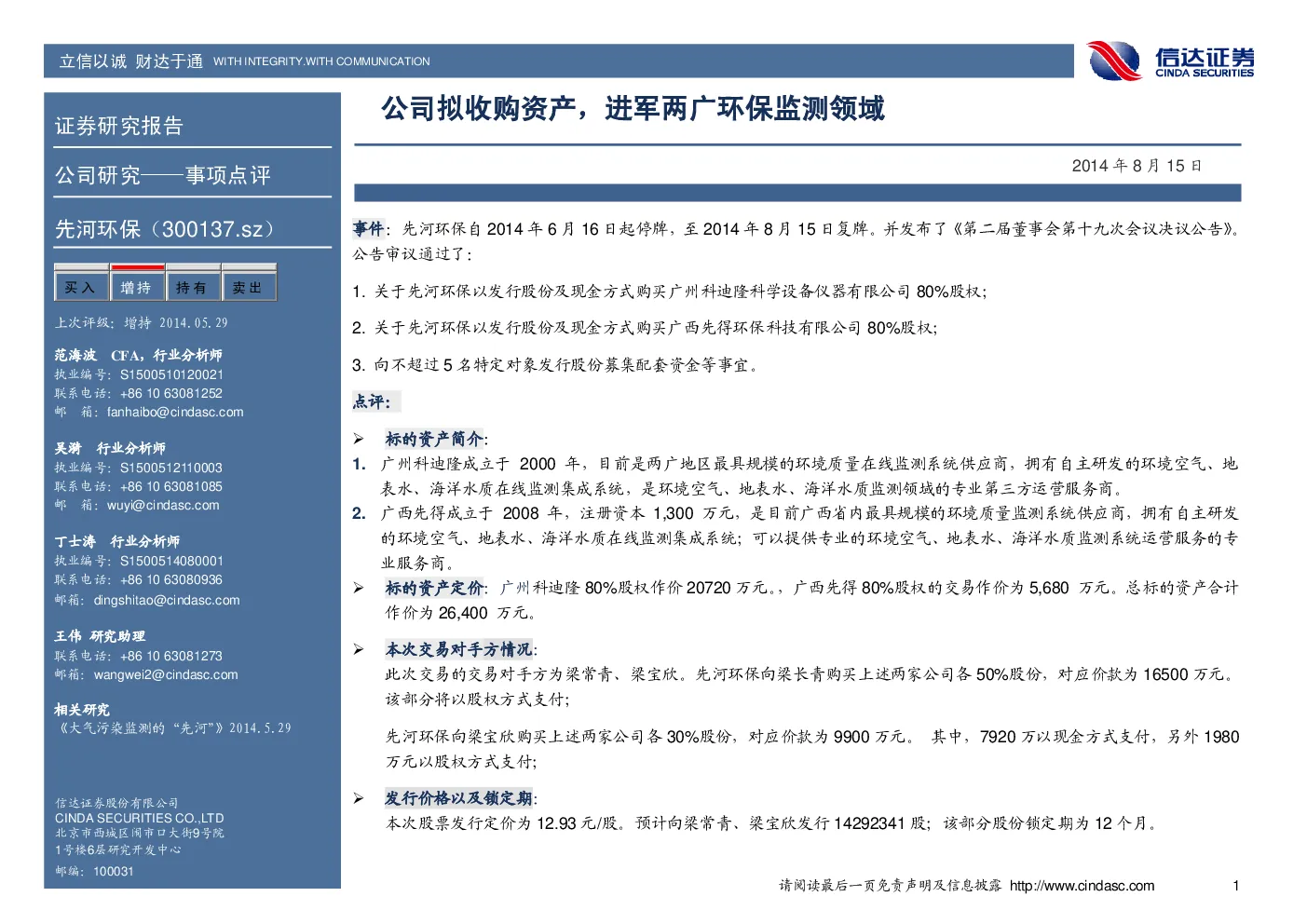Click the 证券研究报告 heading
The height and width of the screenshot is (924, 1307).
pos(119,126)
